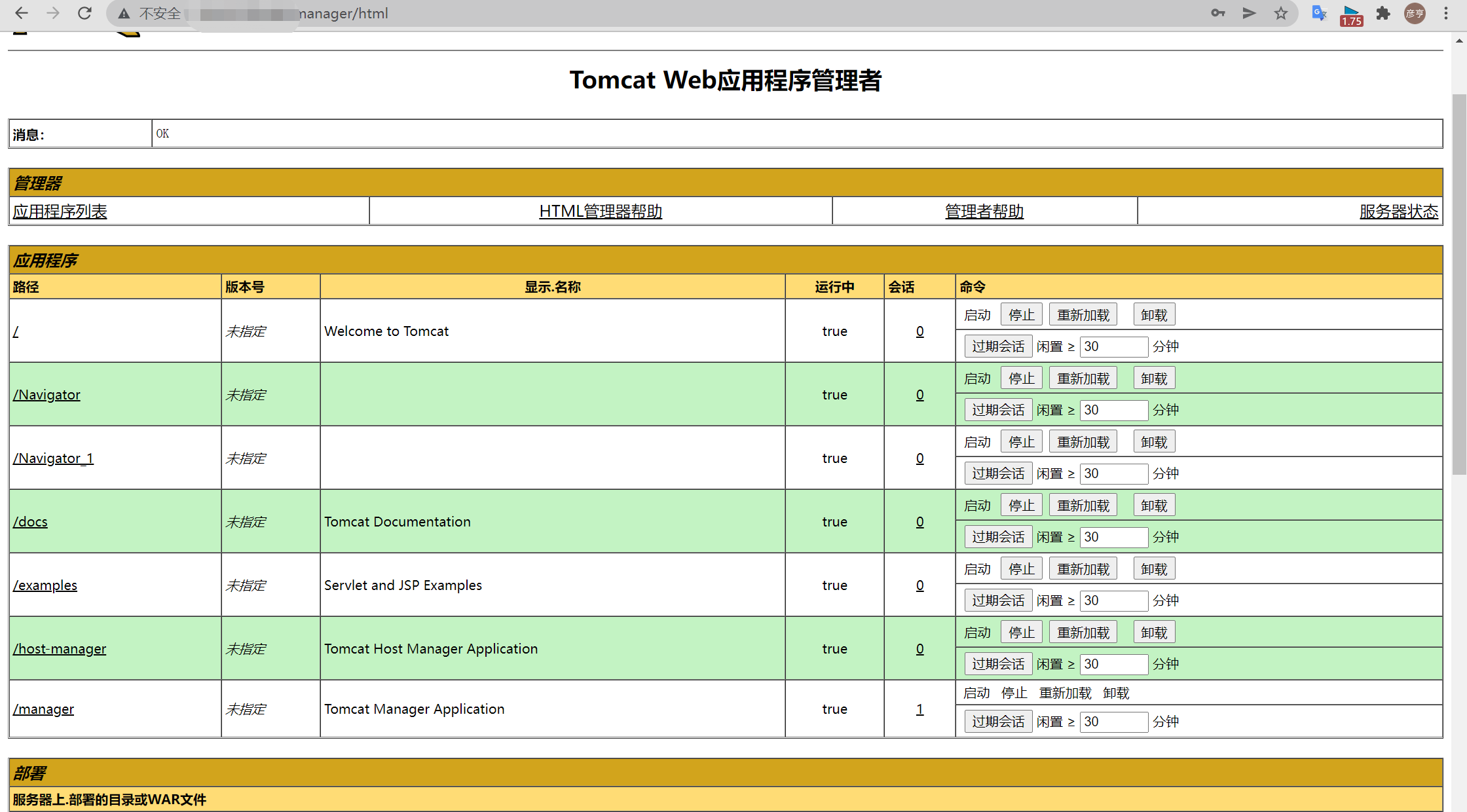Go back to the previous page
Image resolution: width=1467 pixels, height=812 pixels.
point(21,13)
